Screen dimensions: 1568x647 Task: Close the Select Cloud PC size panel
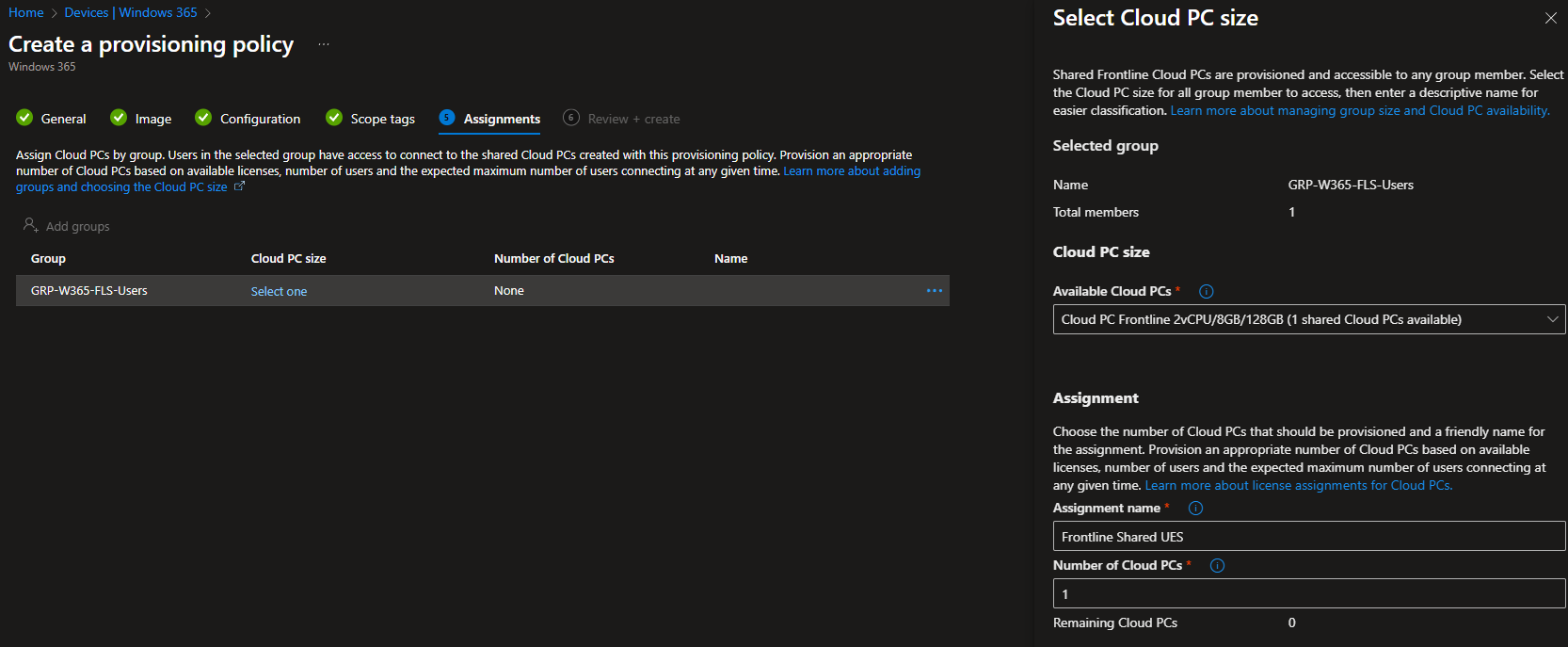[x=1550, y=19]
